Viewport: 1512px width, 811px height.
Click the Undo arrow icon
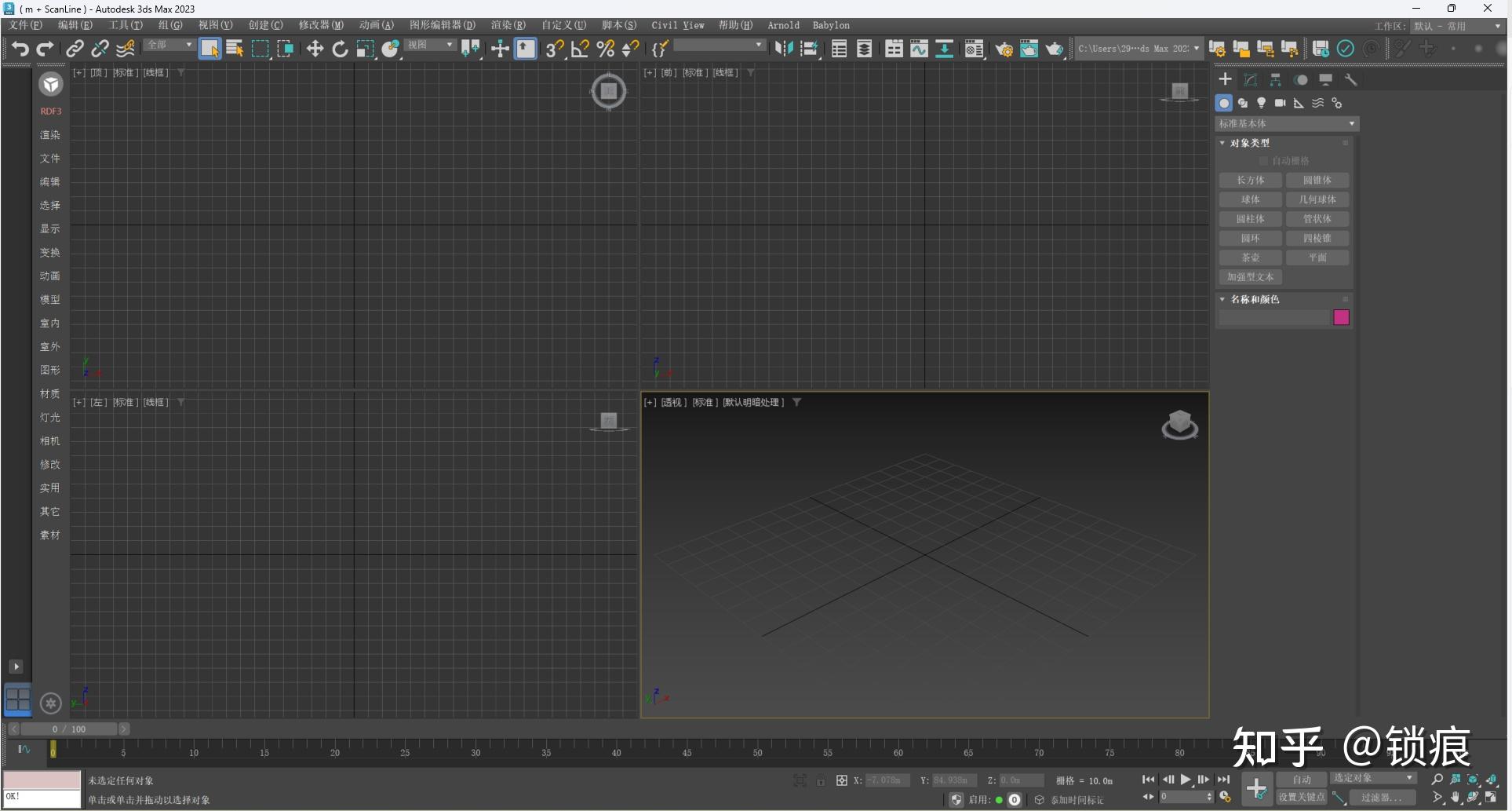(x=20, y=49)
